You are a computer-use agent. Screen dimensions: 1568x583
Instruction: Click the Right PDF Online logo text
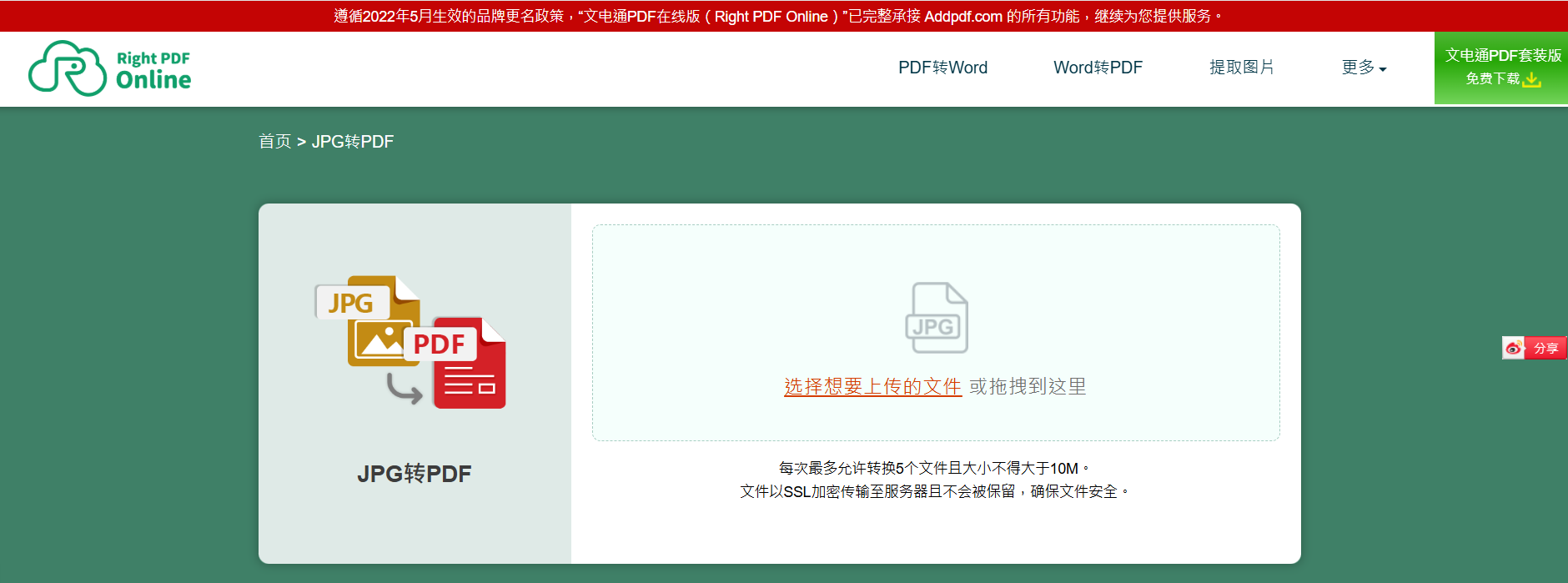point(153,70)
